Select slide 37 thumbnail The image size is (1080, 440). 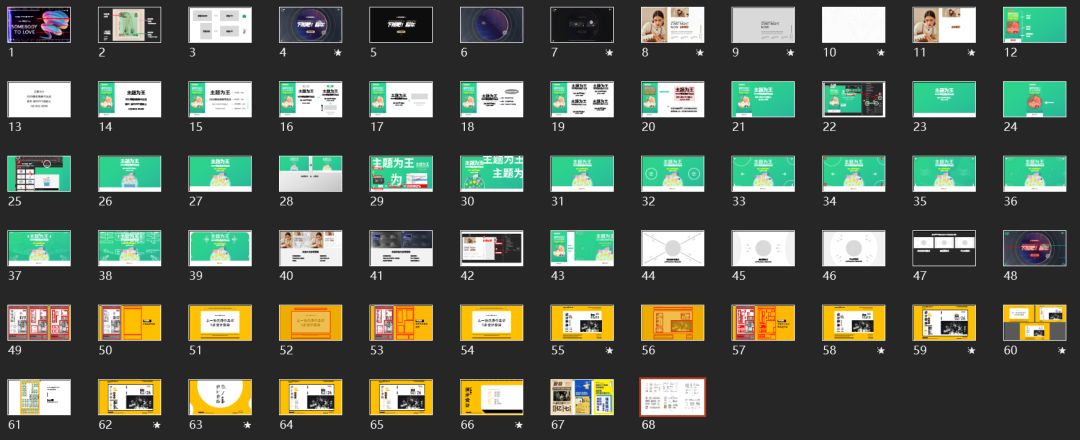click(x=39, y=248)
